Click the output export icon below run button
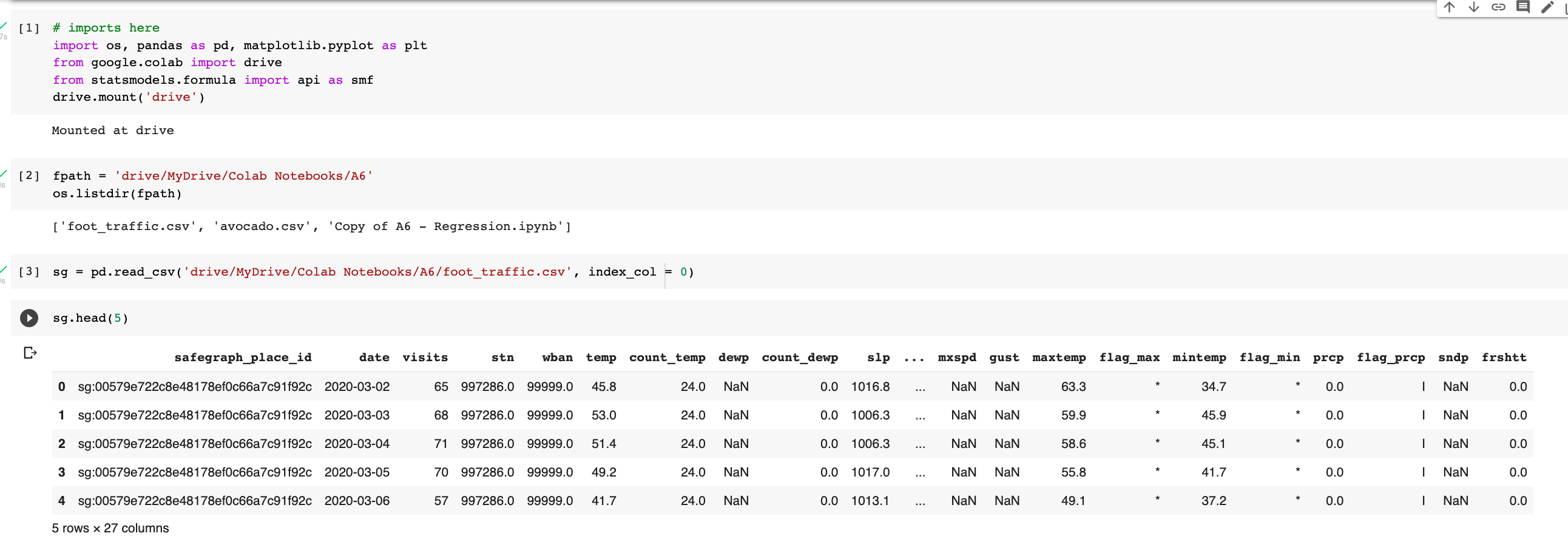 [x=29, y=352]
